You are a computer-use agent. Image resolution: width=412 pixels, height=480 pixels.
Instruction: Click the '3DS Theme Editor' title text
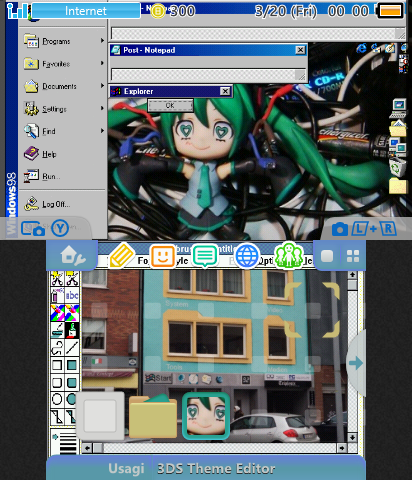point(216,468)
